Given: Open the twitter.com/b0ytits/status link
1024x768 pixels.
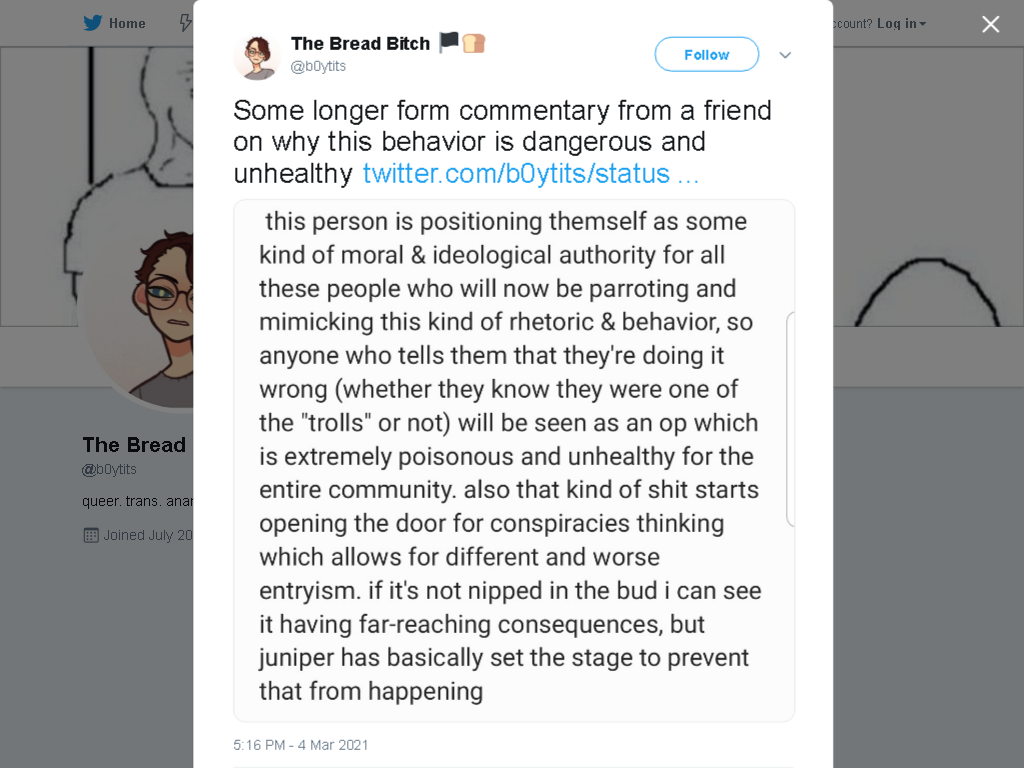Looking at the screenshot, I should click(531, 174).
